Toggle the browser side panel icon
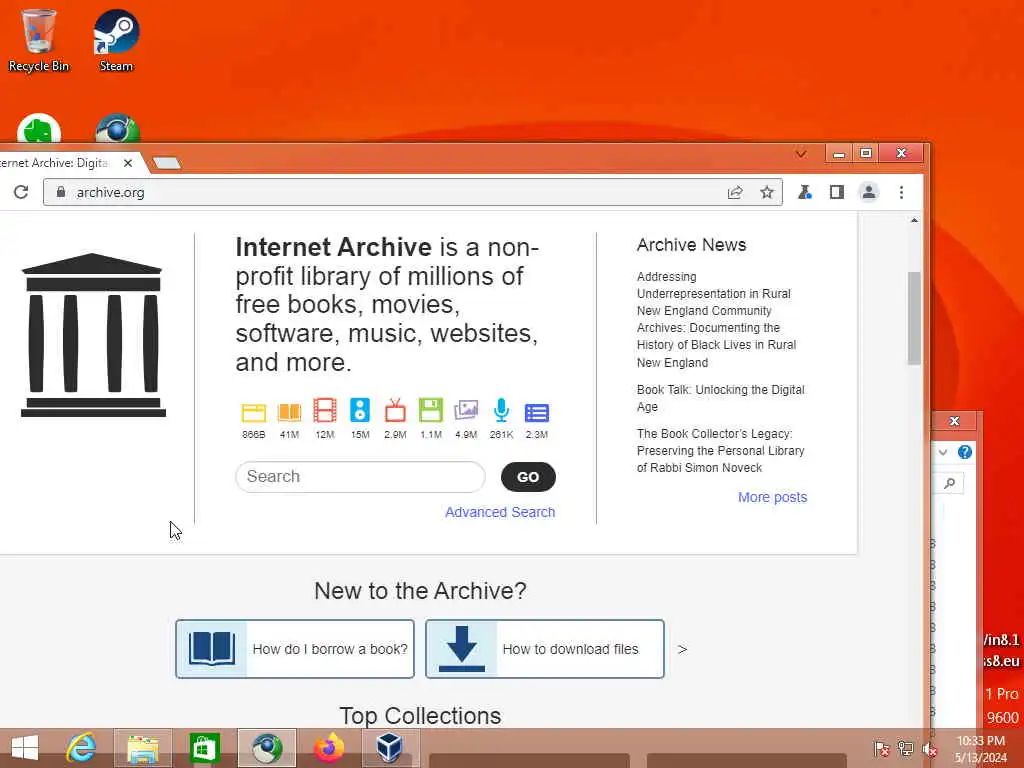 pos(837,192)
